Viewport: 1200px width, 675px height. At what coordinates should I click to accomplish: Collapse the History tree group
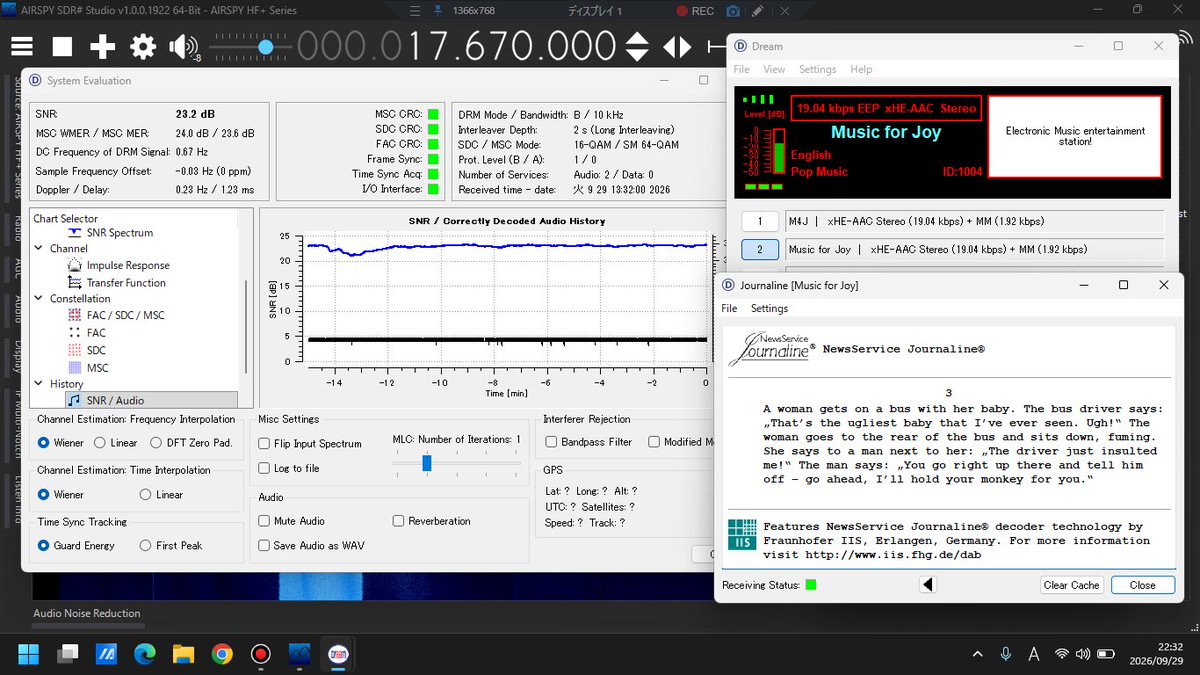pos(39,384)
